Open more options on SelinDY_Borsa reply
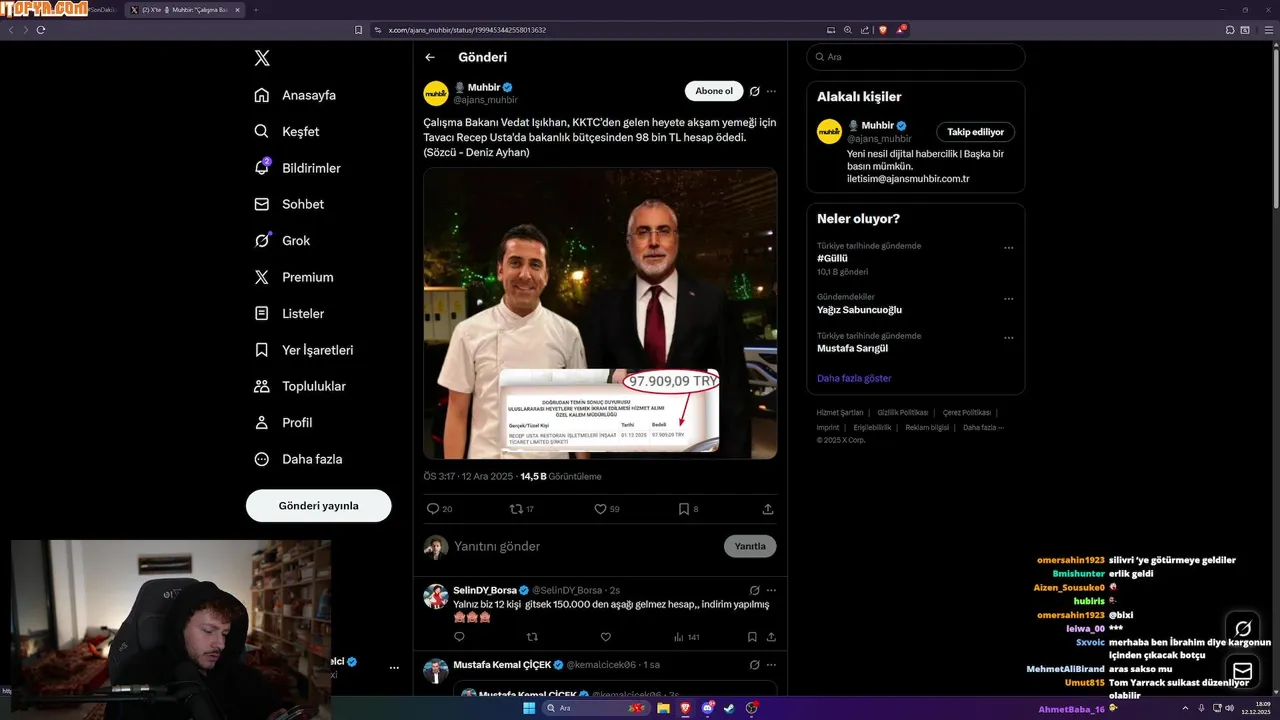1280x720 pixels. 771,590
